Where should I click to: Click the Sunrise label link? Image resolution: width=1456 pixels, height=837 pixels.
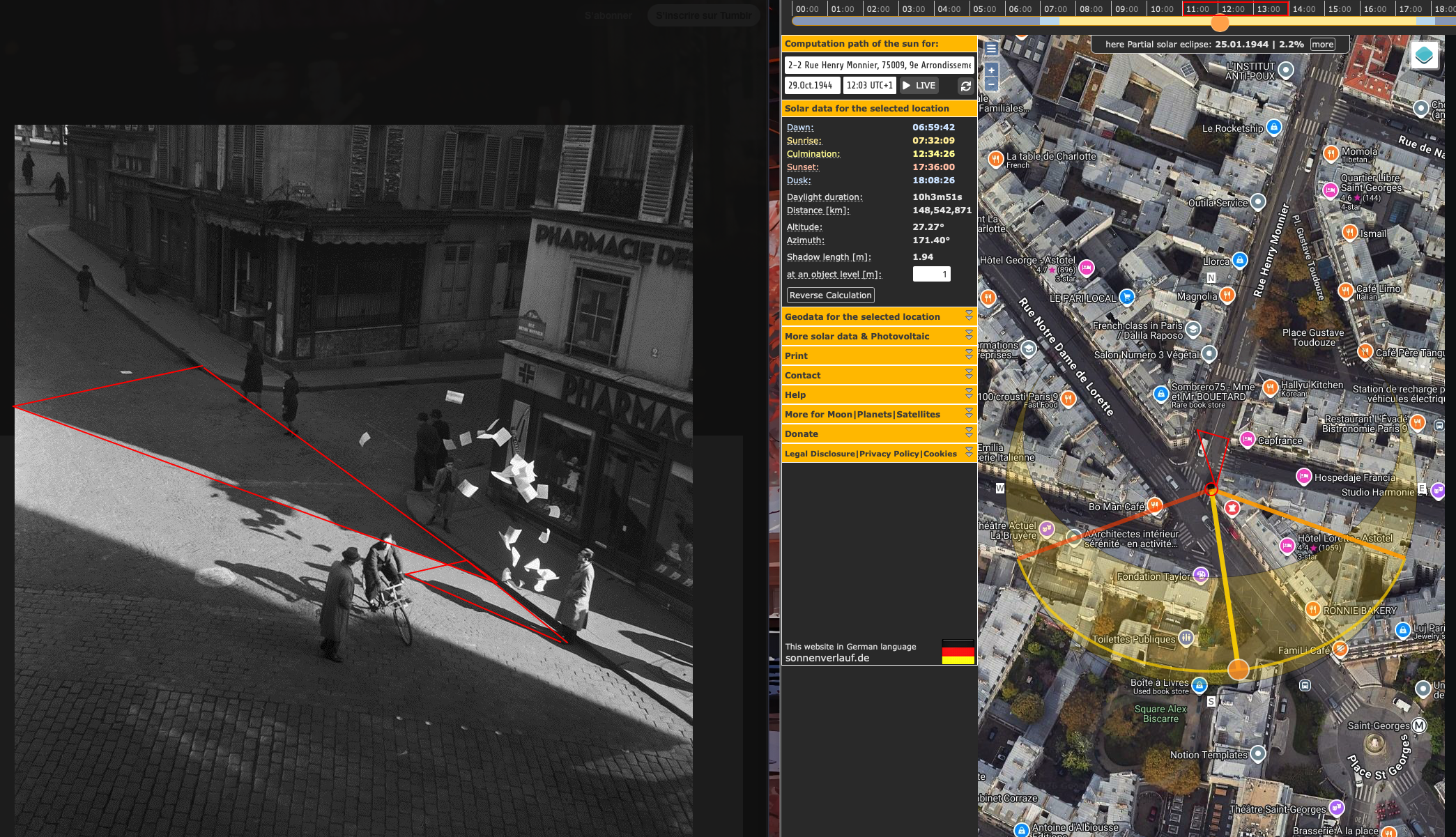pyautogui.click(x=803, y=141)
